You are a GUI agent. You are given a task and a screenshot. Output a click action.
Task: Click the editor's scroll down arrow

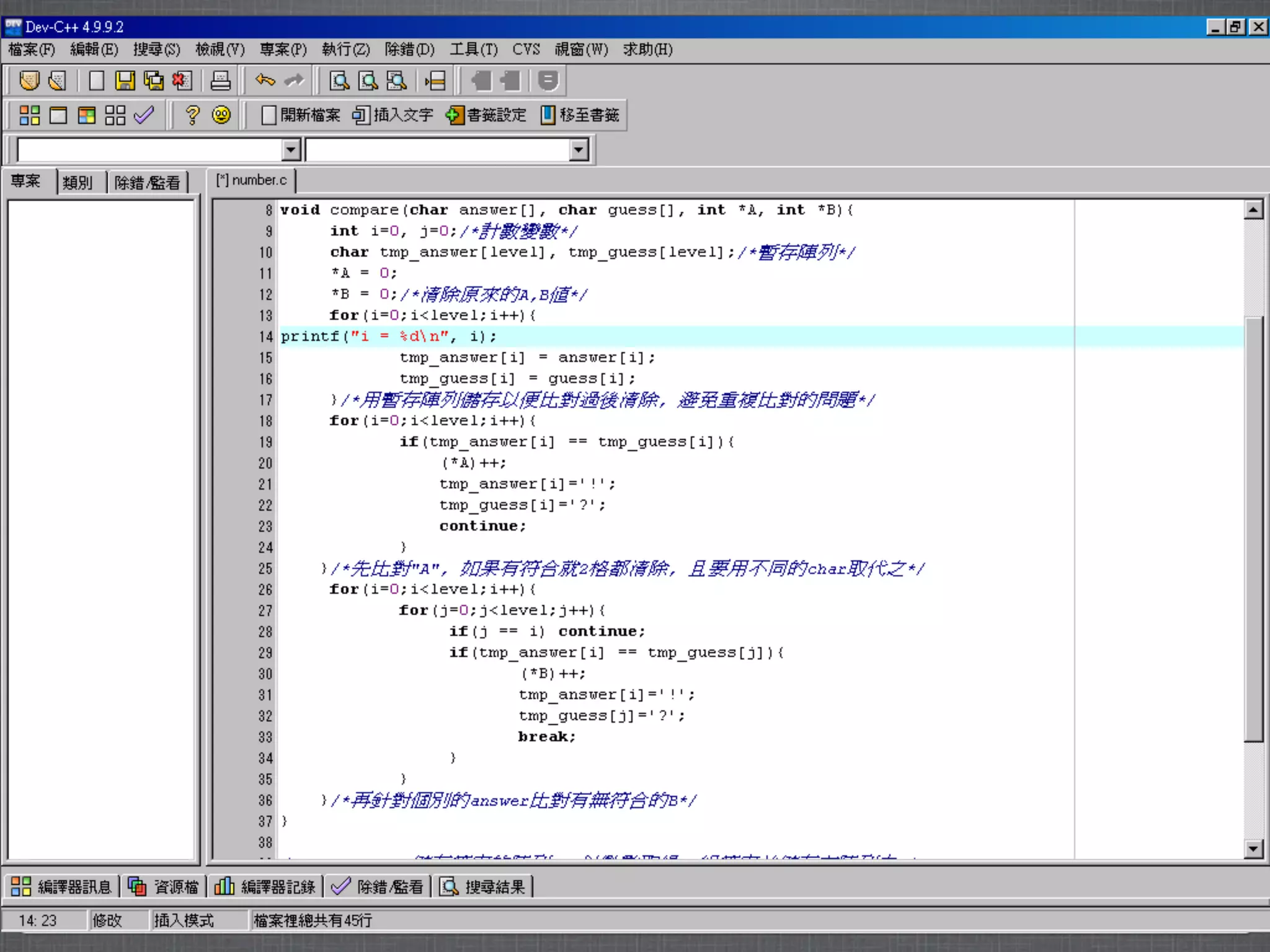pos(1253,849)
